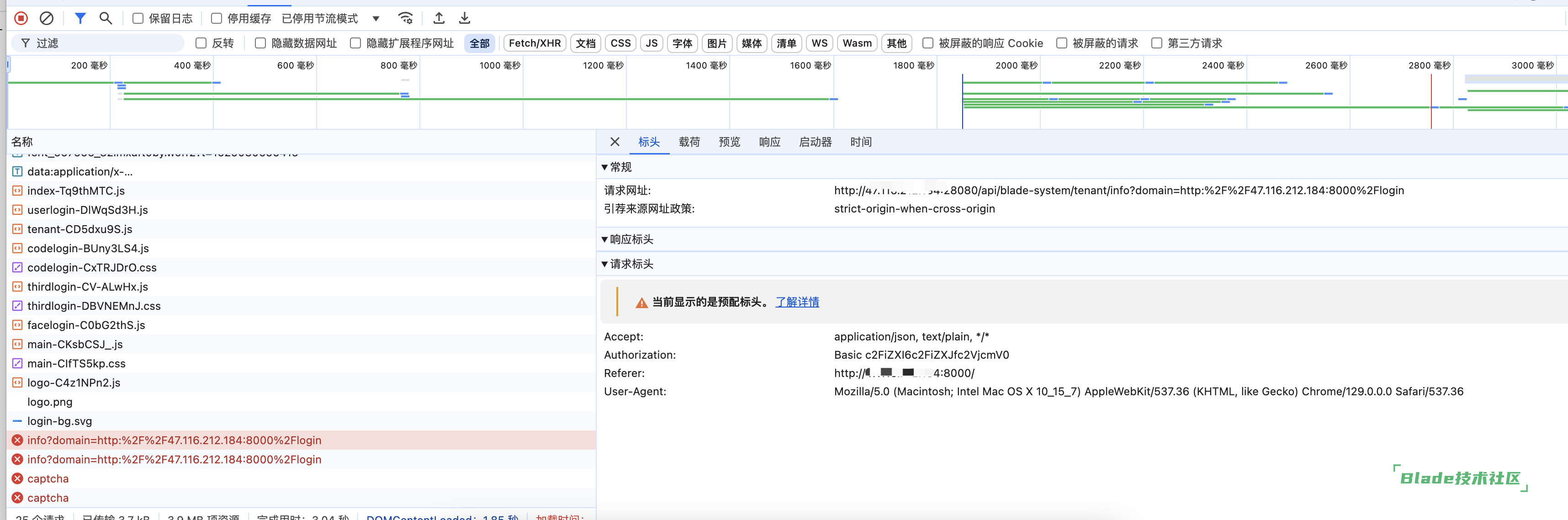The width and height of the screenshot is (1568, 520).
Task: Check 第三方请求 option
Action: [x=1156, y=43]
